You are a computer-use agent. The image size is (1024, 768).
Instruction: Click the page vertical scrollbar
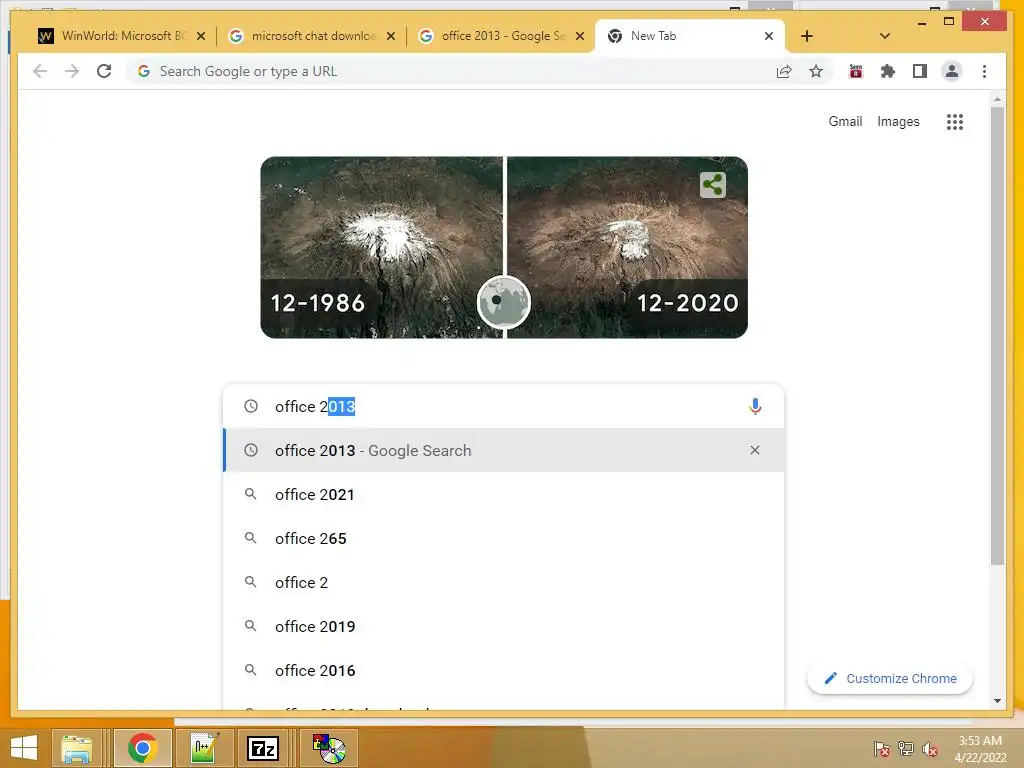(x=997, y=336)
